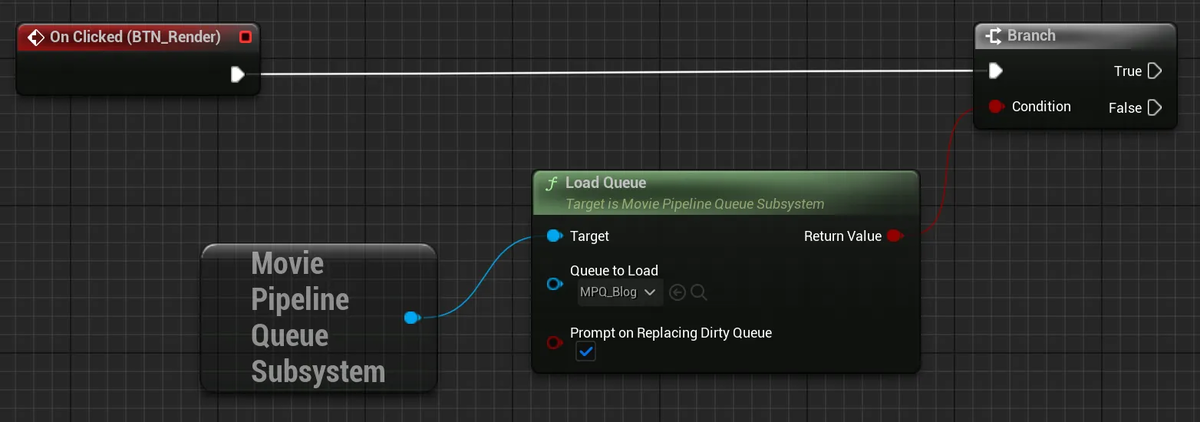
Task: Click the red delegate pin on On Clicked node
Action: [245, 37]
